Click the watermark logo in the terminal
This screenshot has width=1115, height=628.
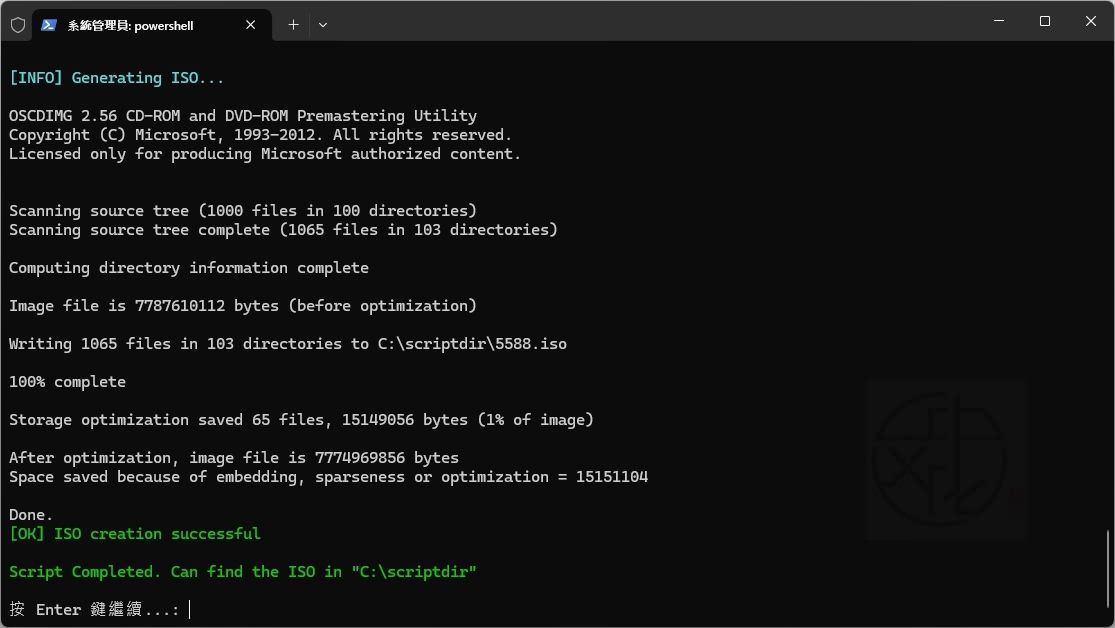point(946,460)
